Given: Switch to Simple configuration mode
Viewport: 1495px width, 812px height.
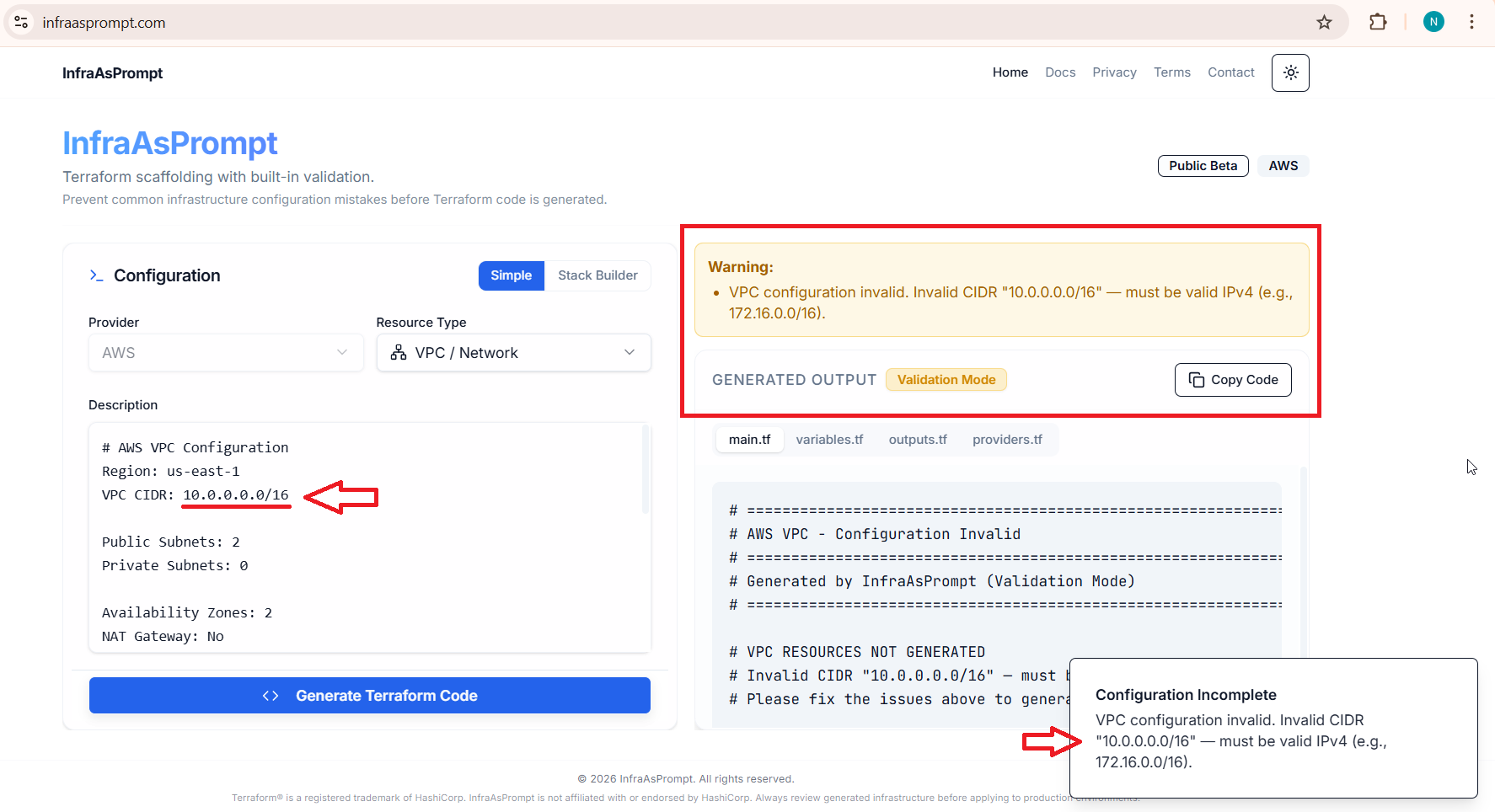Looking at the screenshot, I should click(511, 275).
